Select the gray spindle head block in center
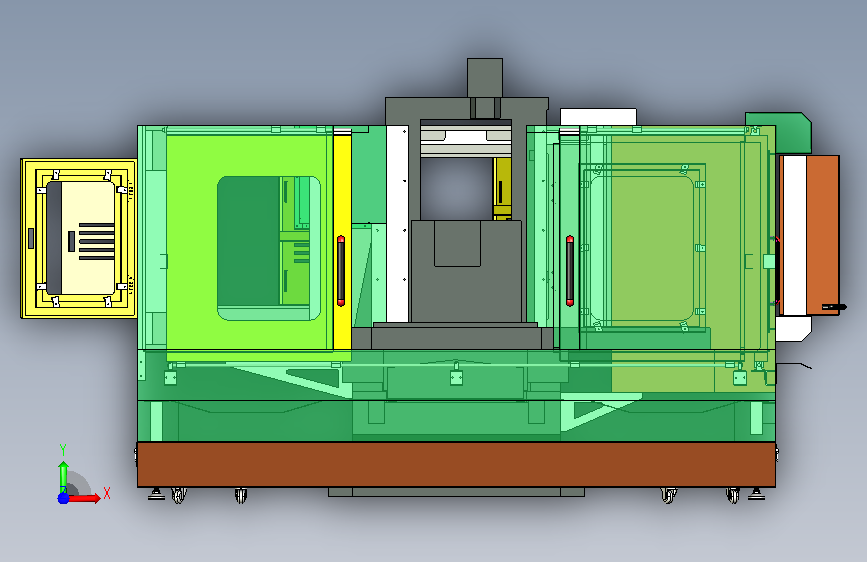Screen dimensions: 867x562 tap(466, 271)
